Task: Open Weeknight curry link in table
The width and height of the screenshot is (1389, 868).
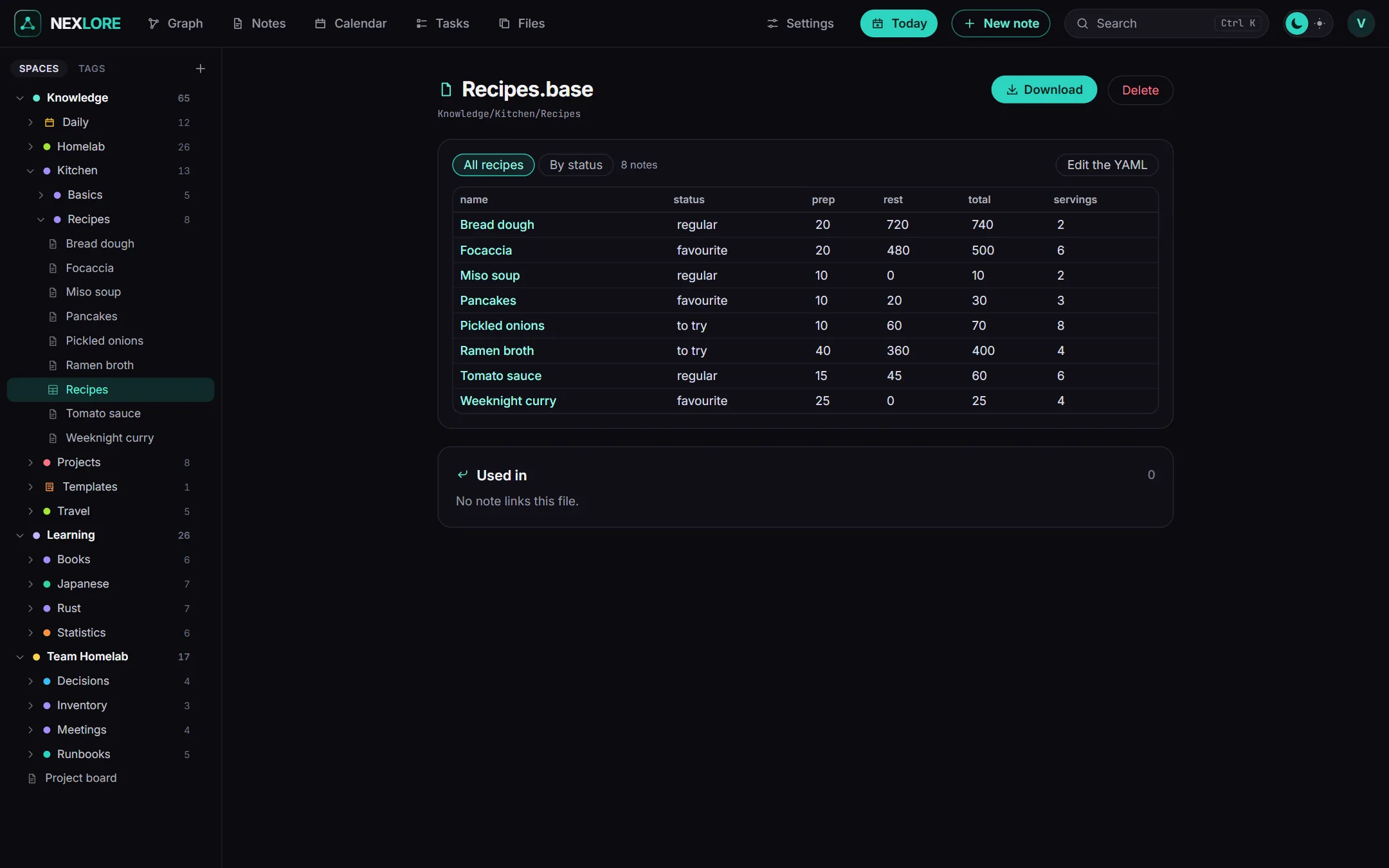Action: click(508, 401)
